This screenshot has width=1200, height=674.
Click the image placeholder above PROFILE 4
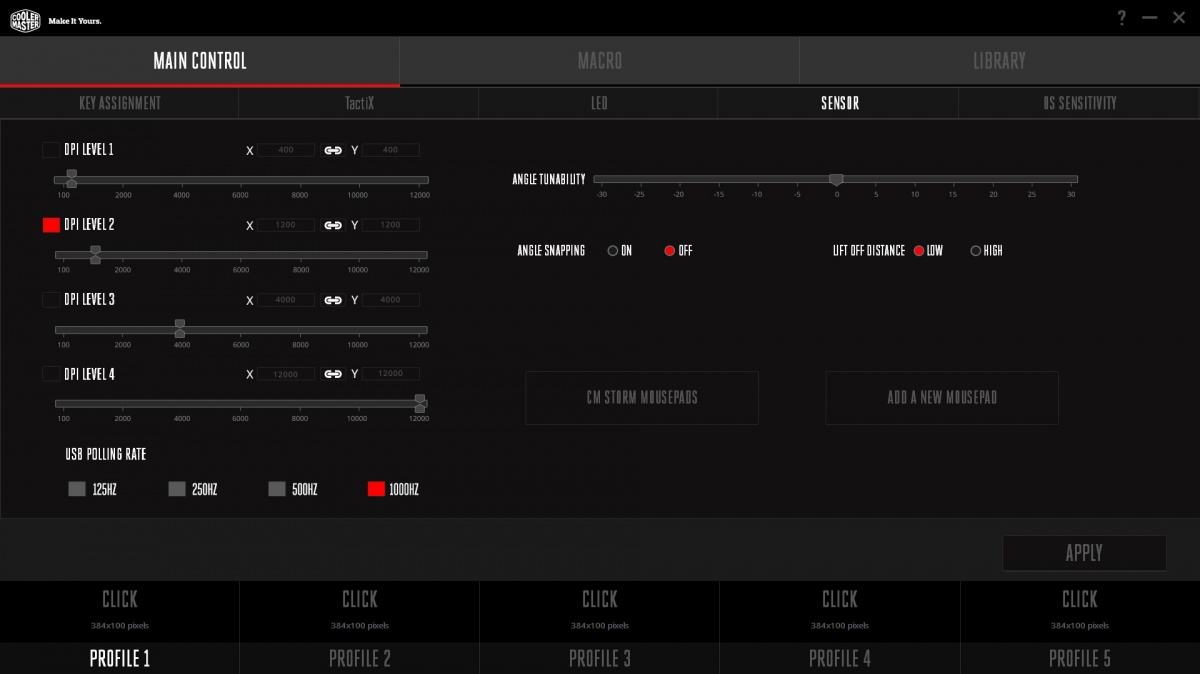point(840,611)
